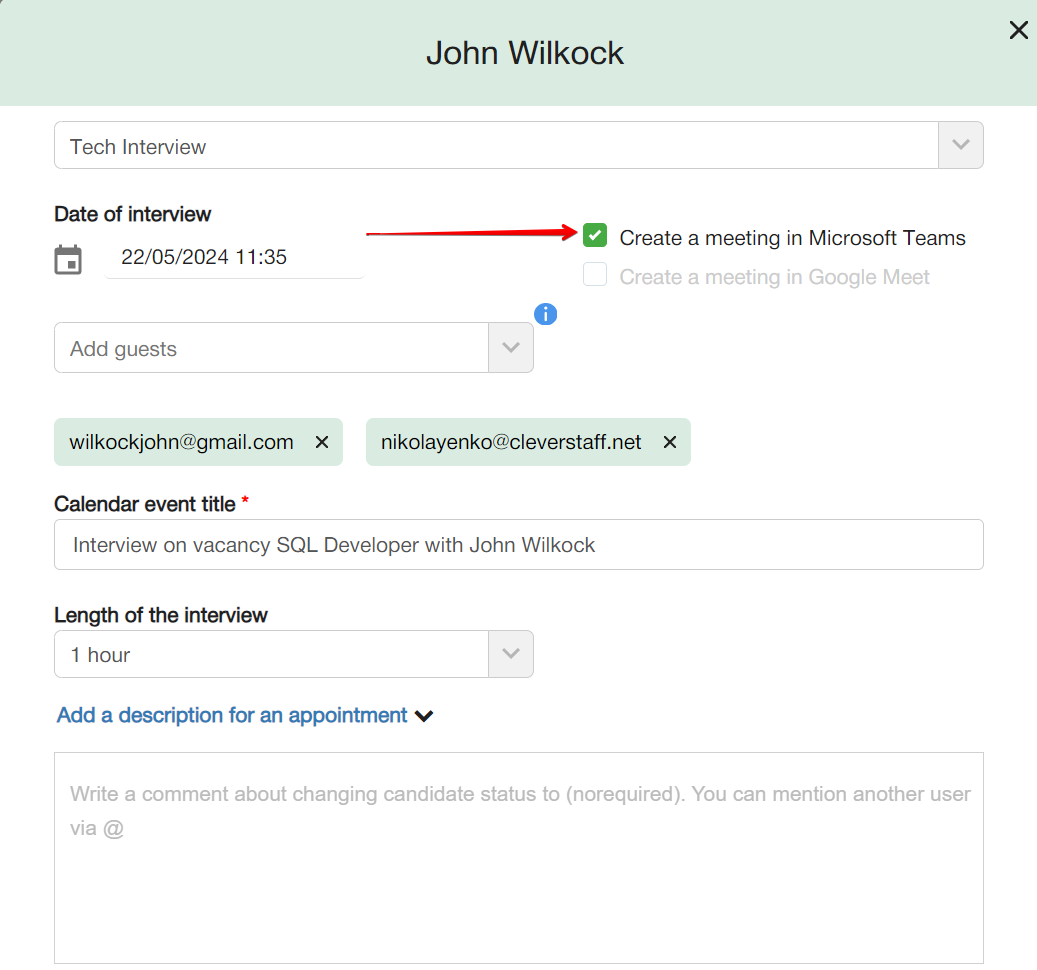This screenshot has height=970, width=1037.
Task: Click the arrow of Tech Interview dropdown
Action: (x=960, y=146)
